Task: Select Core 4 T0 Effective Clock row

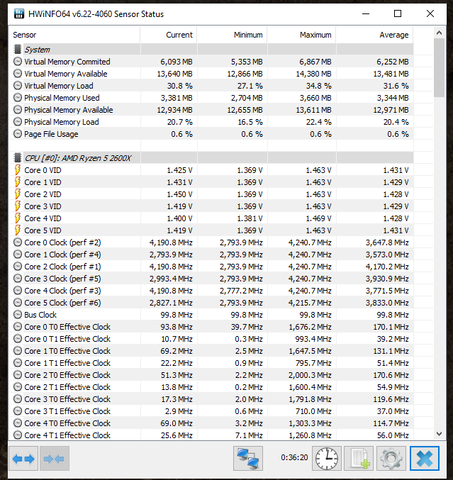Action: 211,423
